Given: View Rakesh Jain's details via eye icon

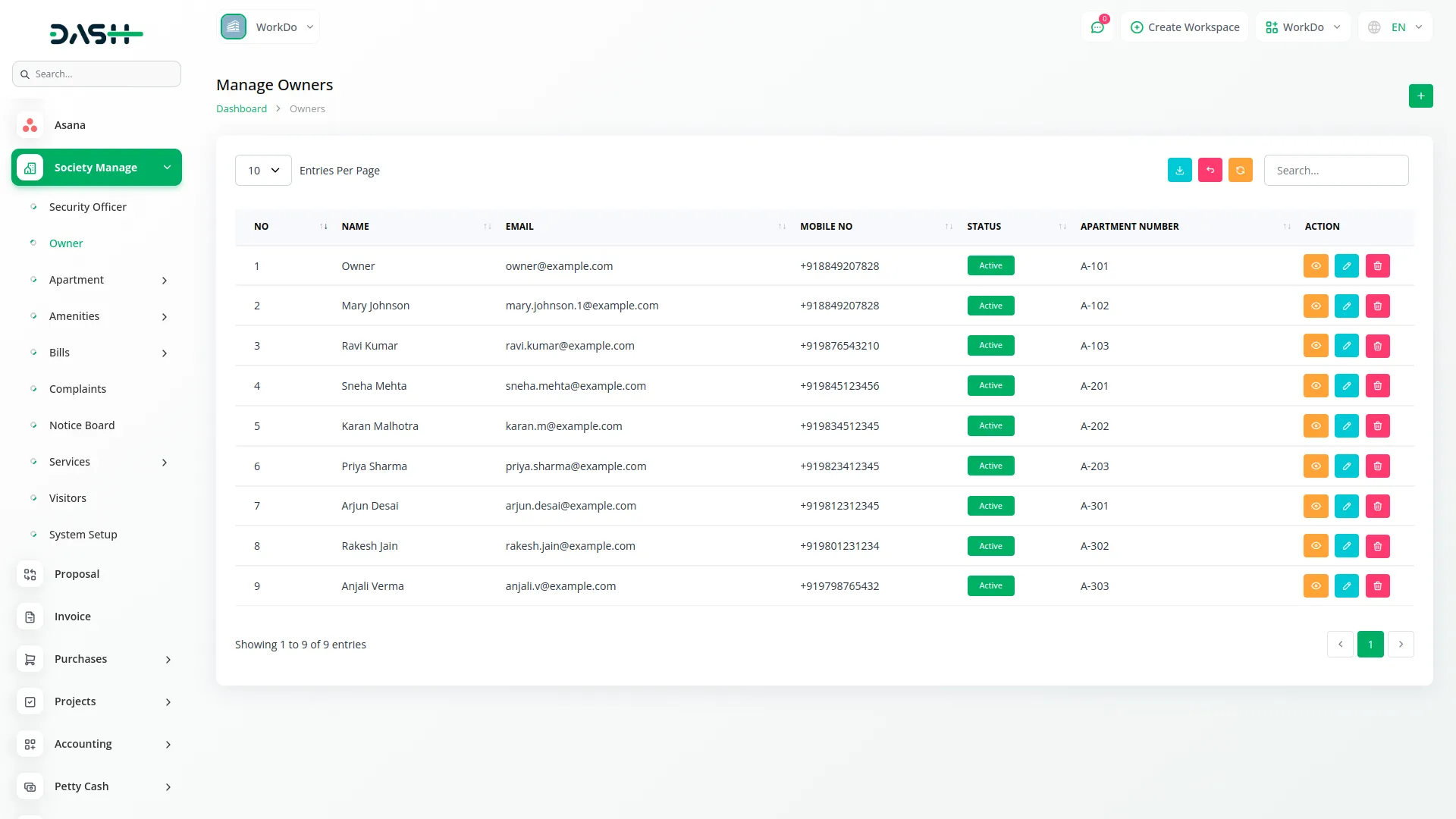Looking at the screenshot, I should coord(1316,546).
